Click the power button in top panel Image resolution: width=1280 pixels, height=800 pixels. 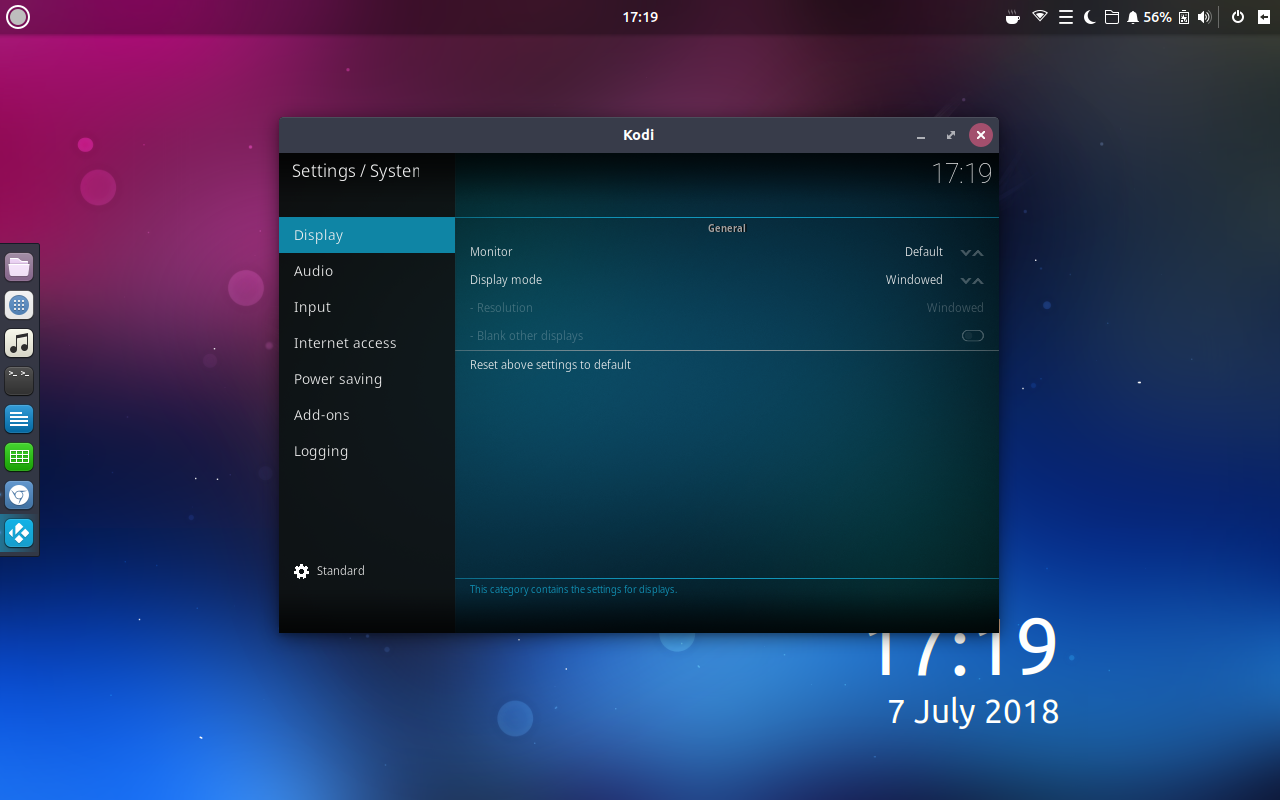(1237, 17)
